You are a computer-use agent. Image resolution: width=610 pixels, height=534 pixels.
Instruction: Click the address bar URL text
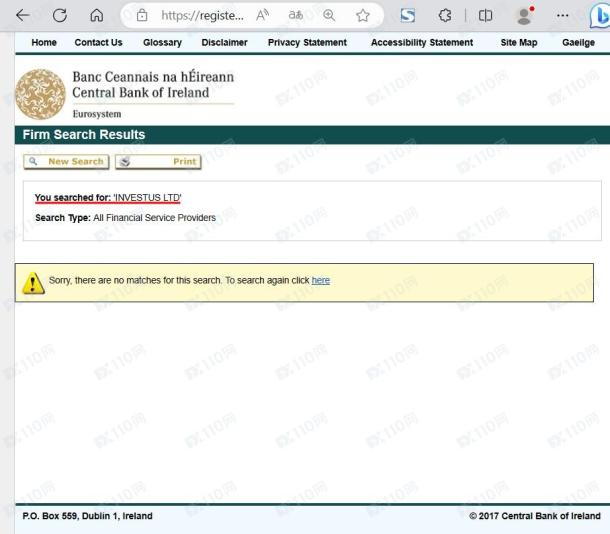point(202,16)
